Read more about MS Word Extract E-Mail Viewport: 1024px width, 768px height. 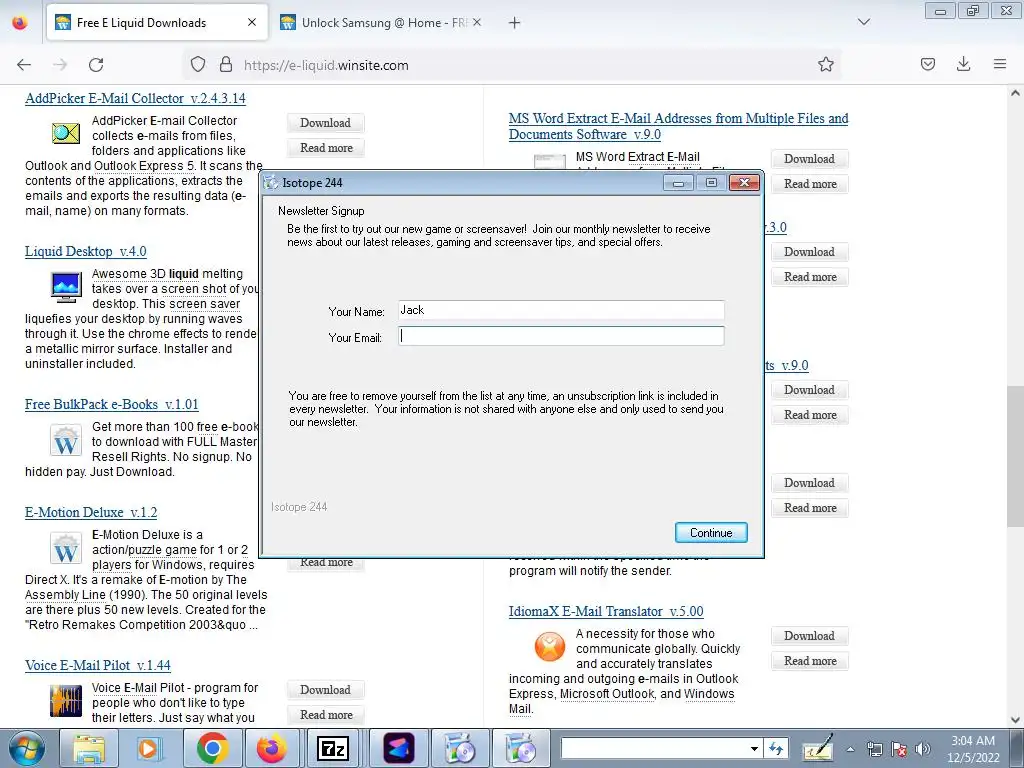click(810, 184)
